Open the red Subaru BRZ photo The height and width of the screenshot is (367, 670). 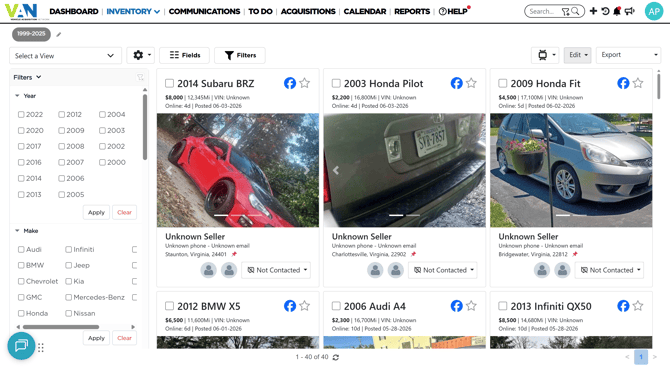click(x=238, y=170)
